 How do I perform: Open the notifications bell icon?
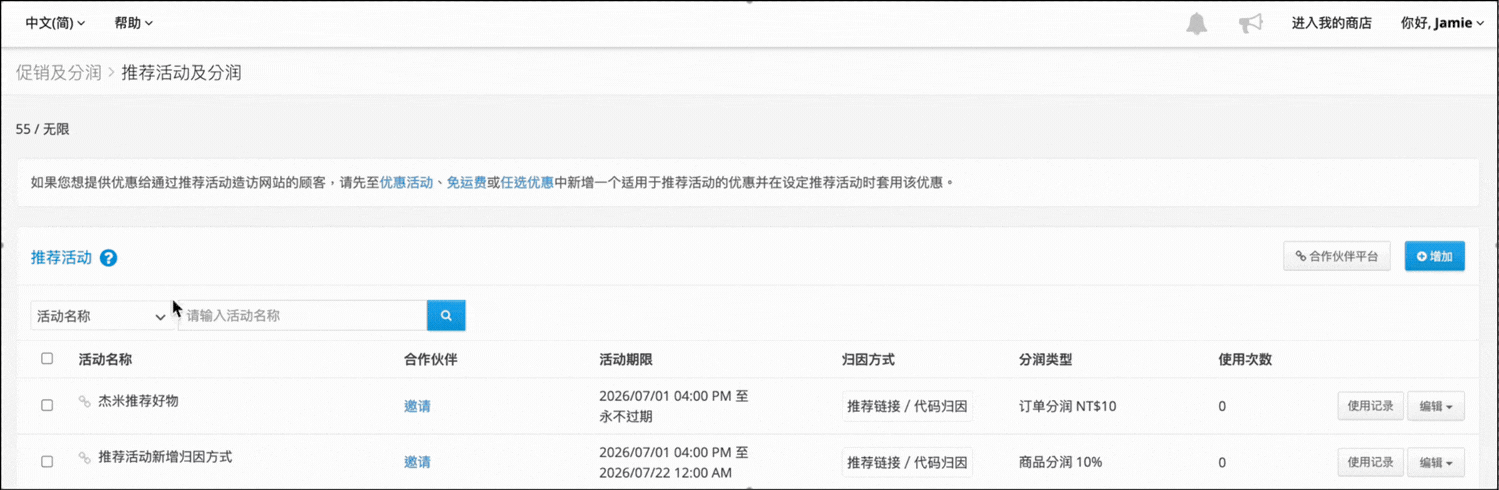(1196, 23)
